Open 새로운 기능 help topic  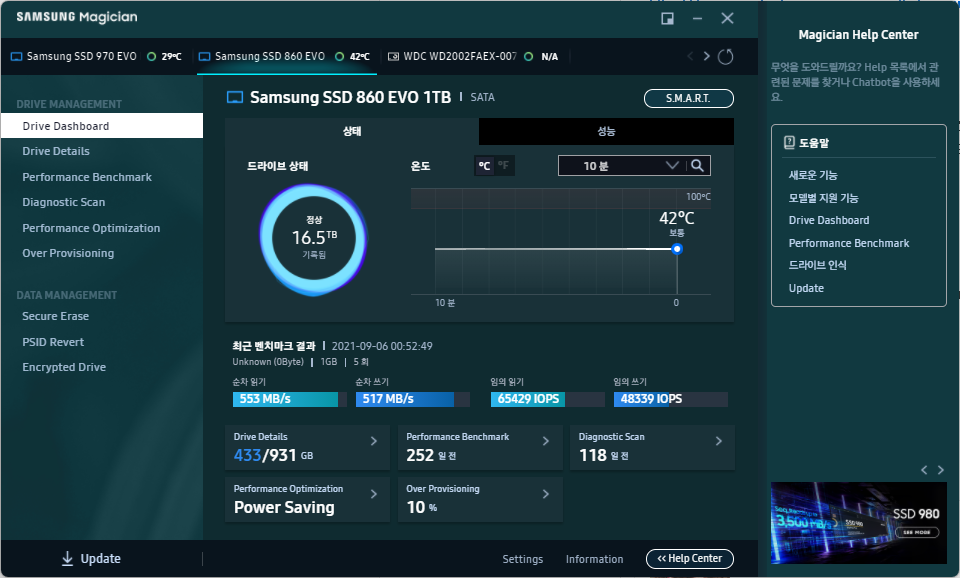[812, 175]
